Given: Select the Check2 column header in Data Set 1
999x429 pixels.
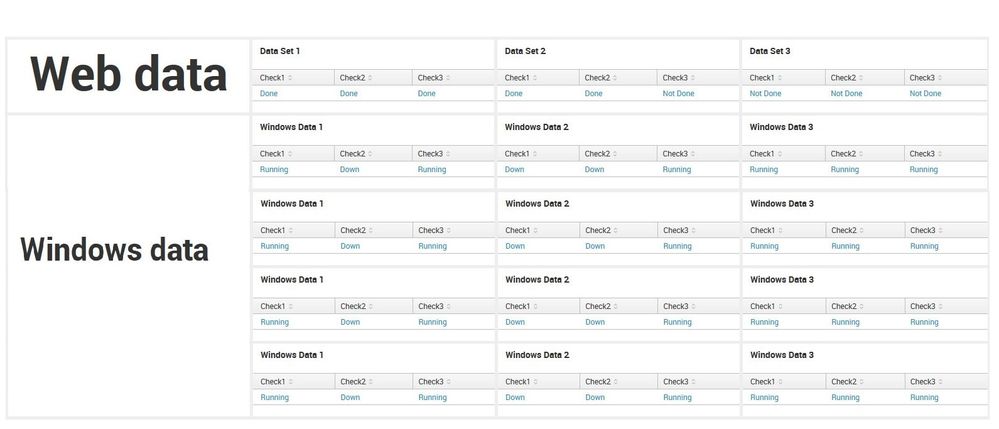Looking at the screenshot, I should pyautogui.click(x=352, y=78).
